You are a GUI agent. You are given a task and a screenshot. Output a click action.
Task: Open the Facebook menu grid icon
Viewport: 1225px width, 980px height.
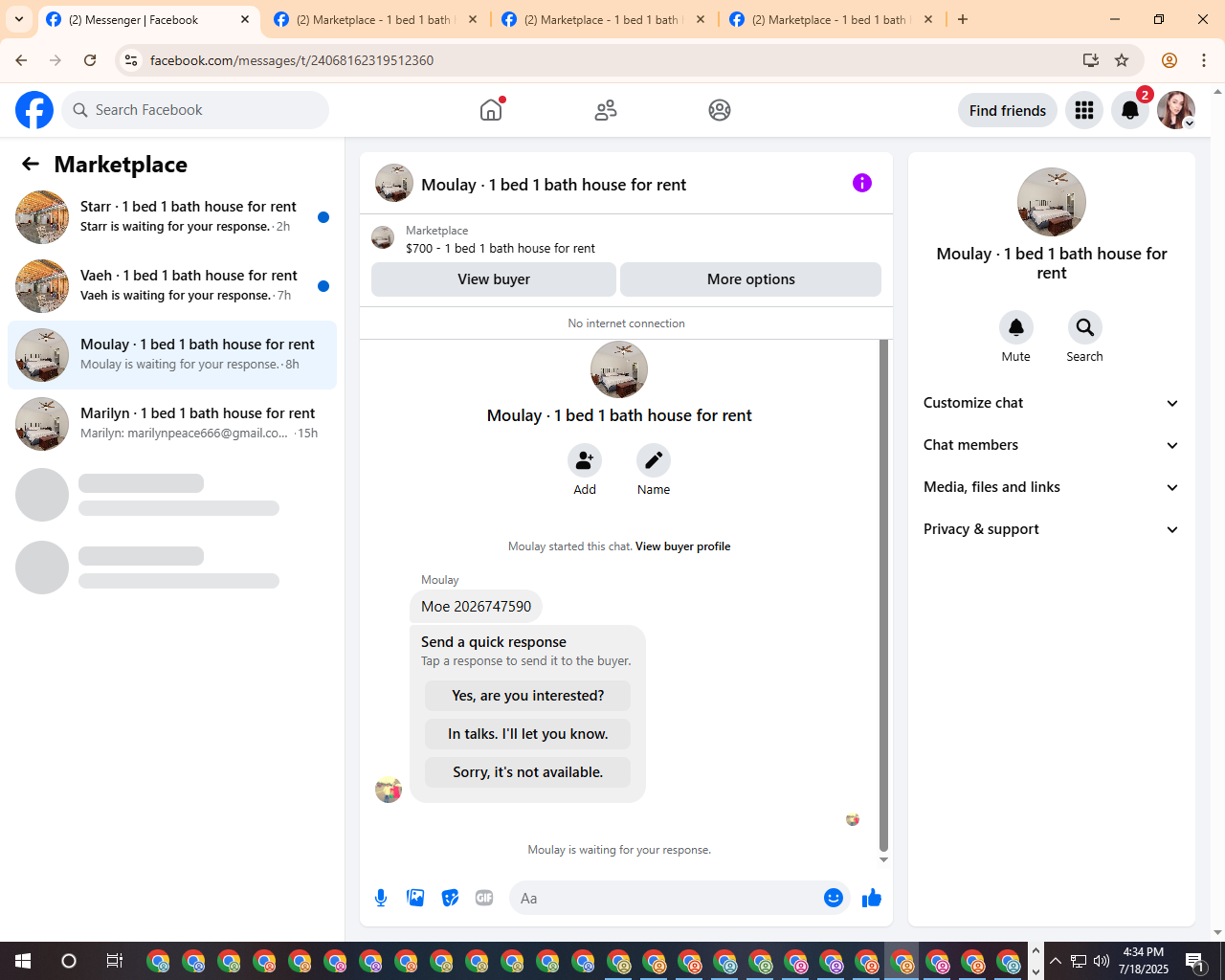point(1084,110)
